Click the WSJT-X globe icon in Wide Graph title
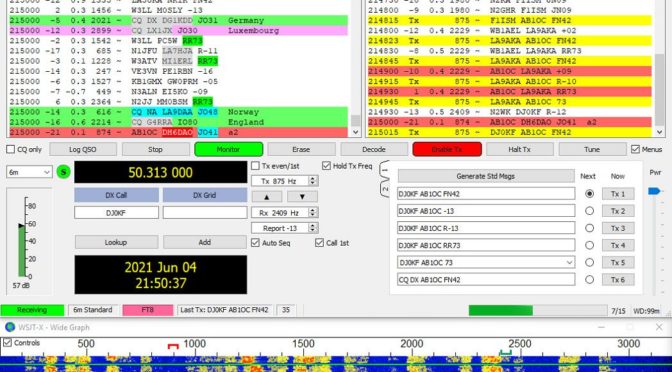This screenshot has height=372, width=672. (10, 327)
